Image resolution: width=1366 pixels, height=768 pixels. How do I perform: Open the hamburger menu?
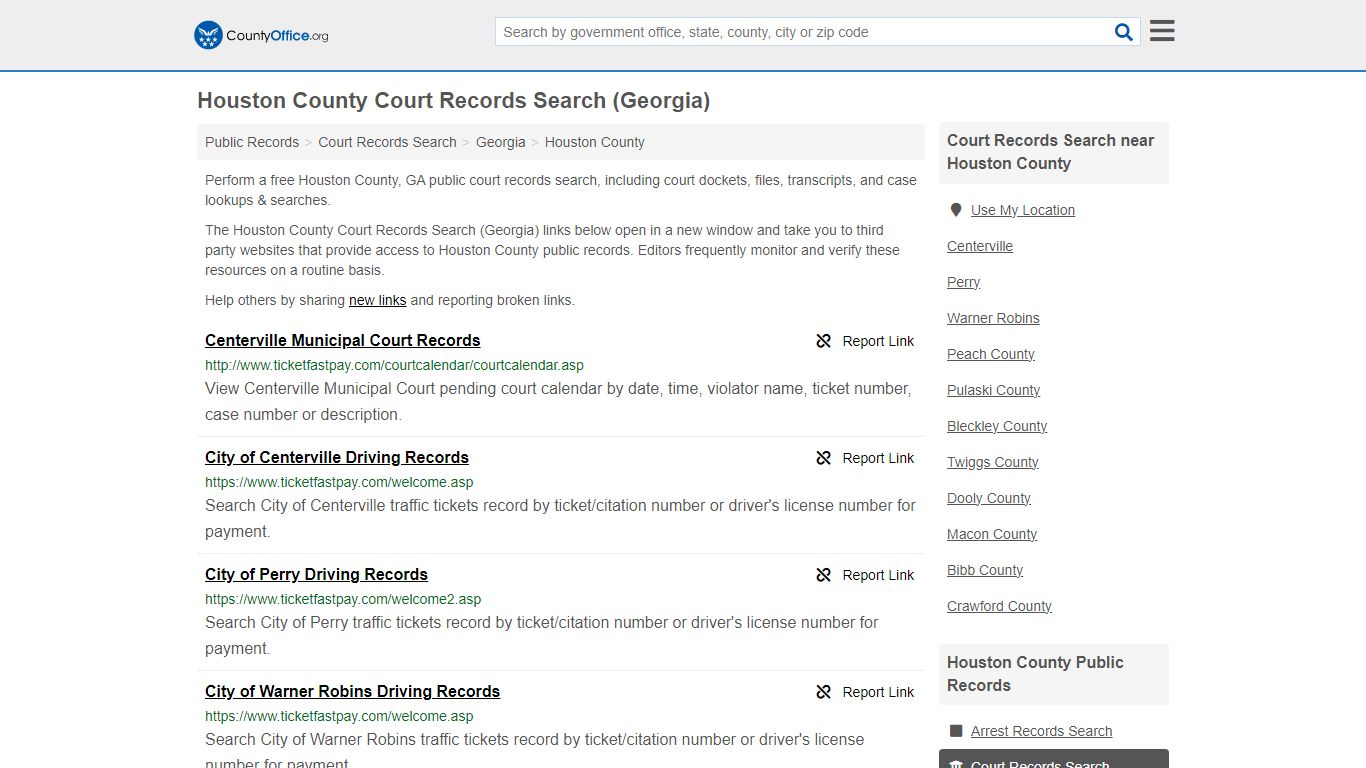click(x=1162, y=31)
